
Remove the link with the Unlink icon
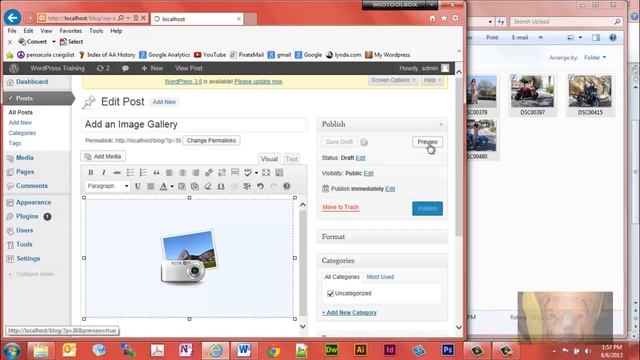222,173
